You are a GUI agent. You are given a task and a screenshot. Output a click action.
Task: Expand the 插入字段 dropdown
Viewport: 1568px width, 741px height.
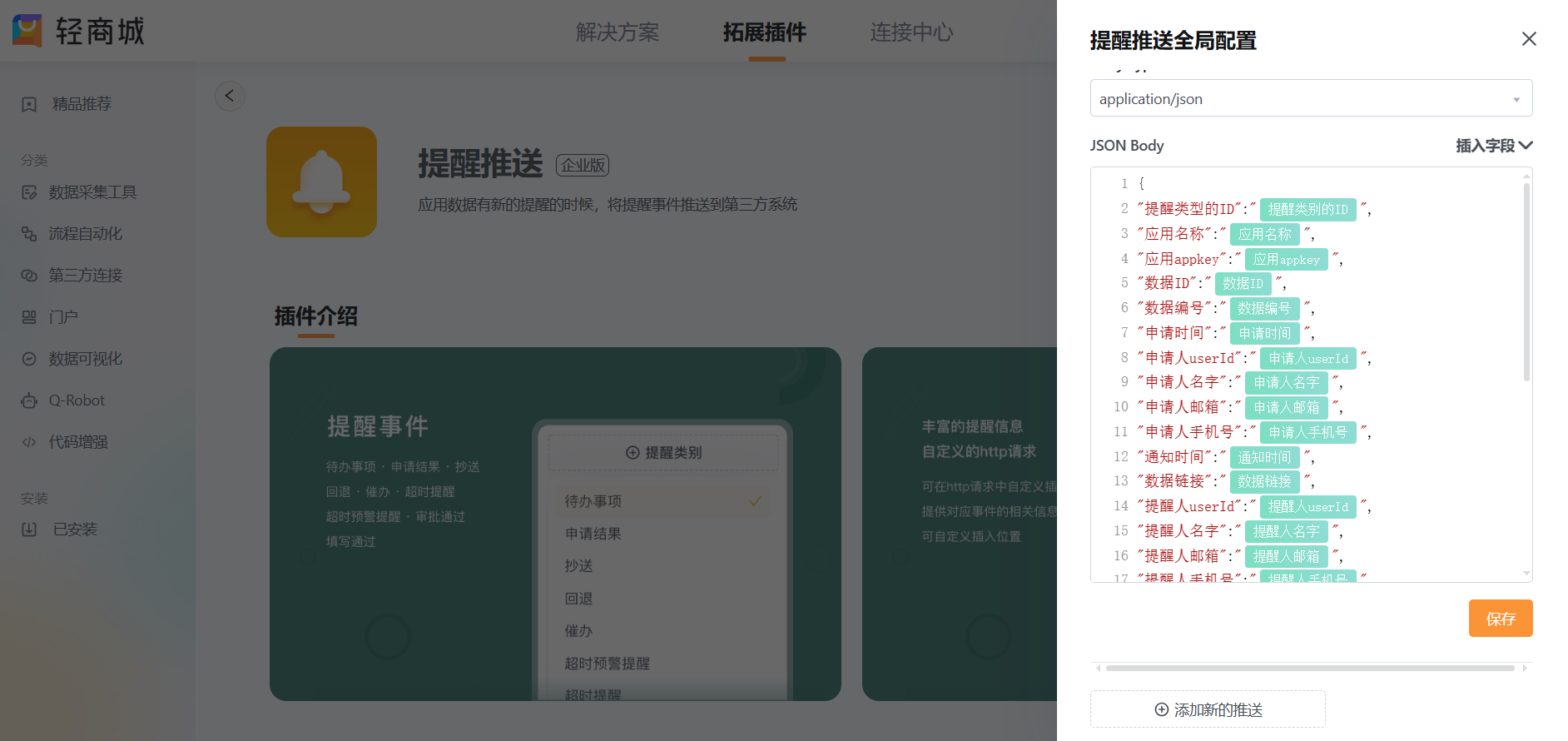[1494, 146]
